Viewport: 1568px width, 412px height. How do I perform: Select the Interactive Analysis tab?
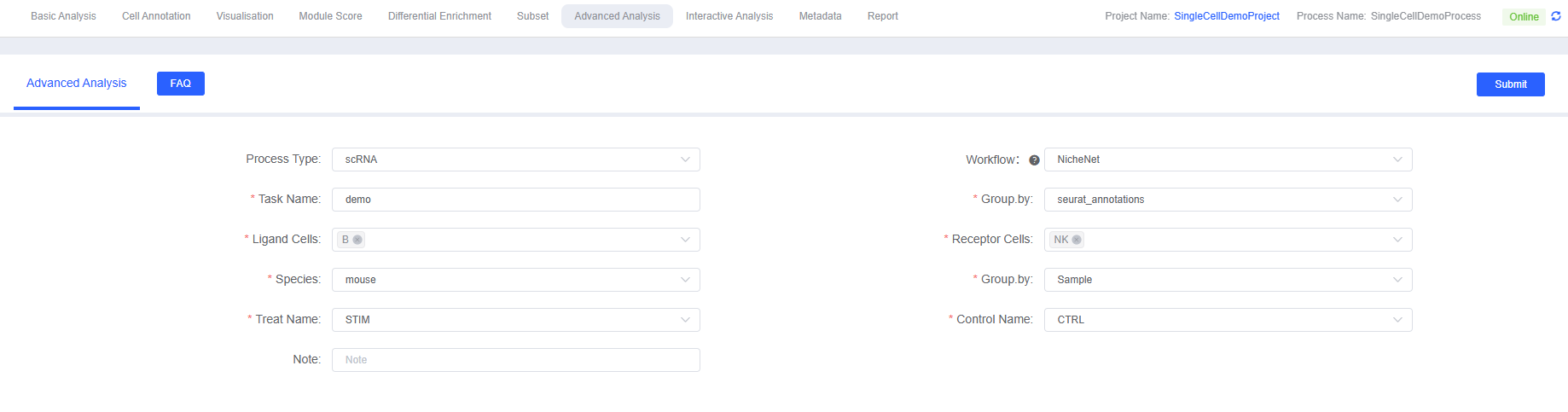(x=729, y=16)
